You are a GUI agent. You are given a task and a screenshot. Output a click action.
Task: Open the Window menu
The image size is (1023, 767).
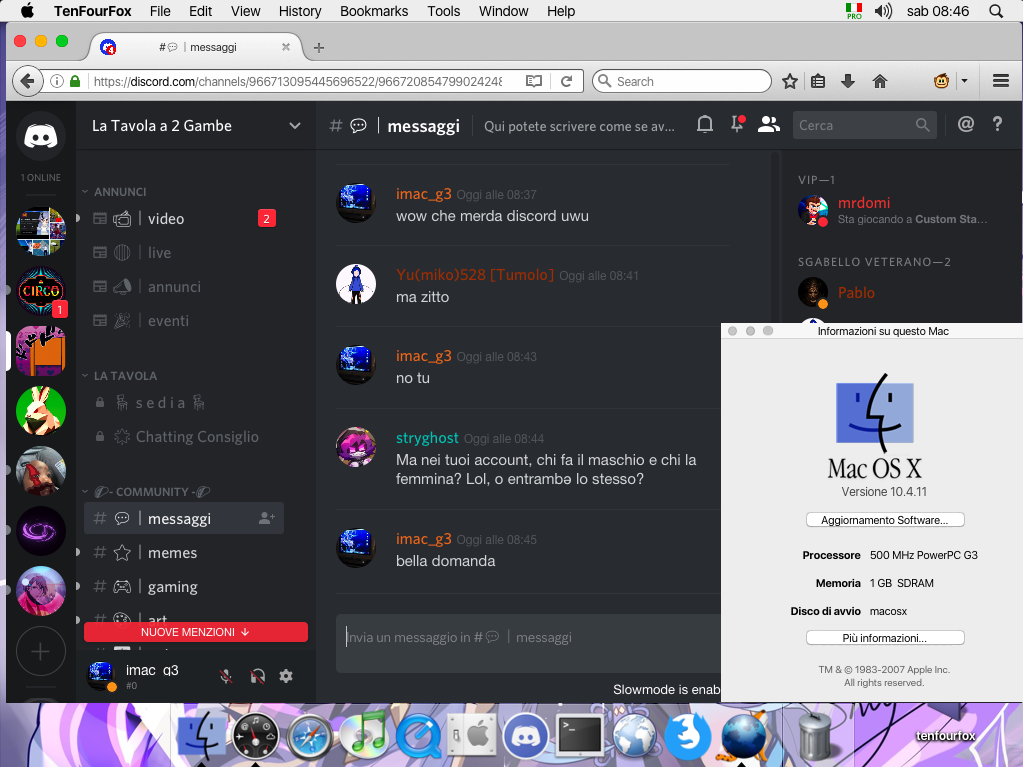coord(503,11)
